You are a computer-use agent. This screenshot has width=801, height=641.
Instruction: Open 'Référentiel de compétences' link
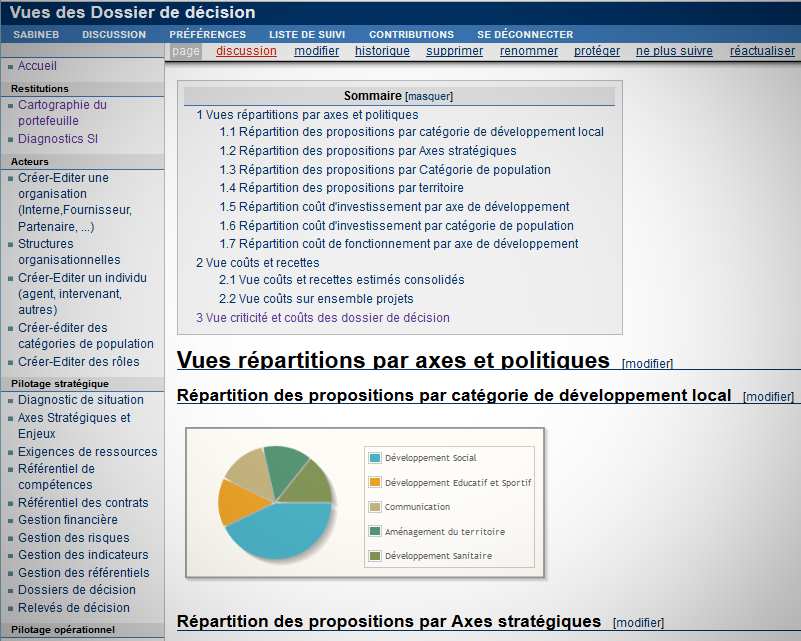tap(56, 477)
